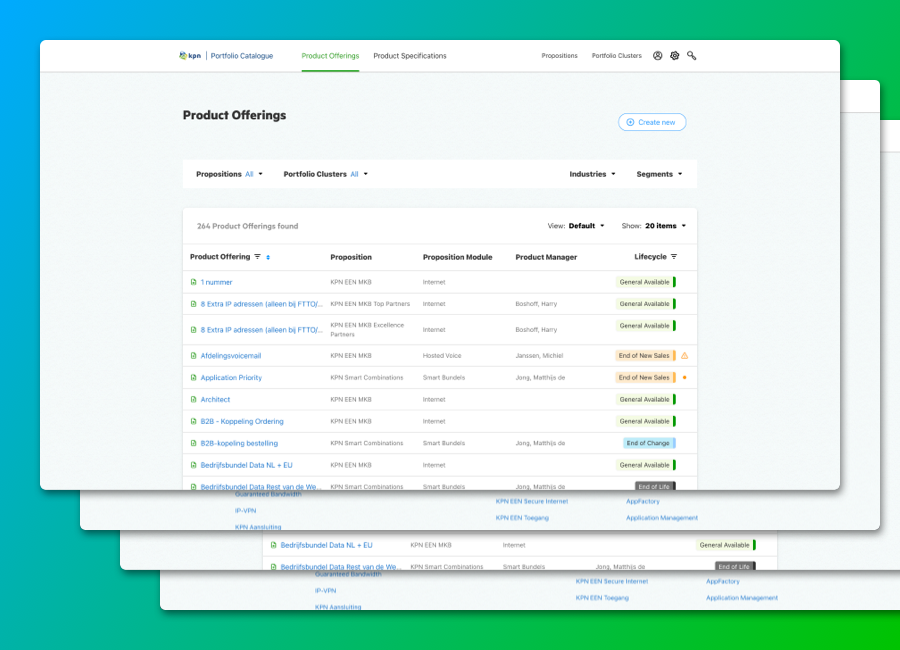The image size is (900, 650).
Task: Click End of Change lifecycle badge
Action: tap(648, 443)
